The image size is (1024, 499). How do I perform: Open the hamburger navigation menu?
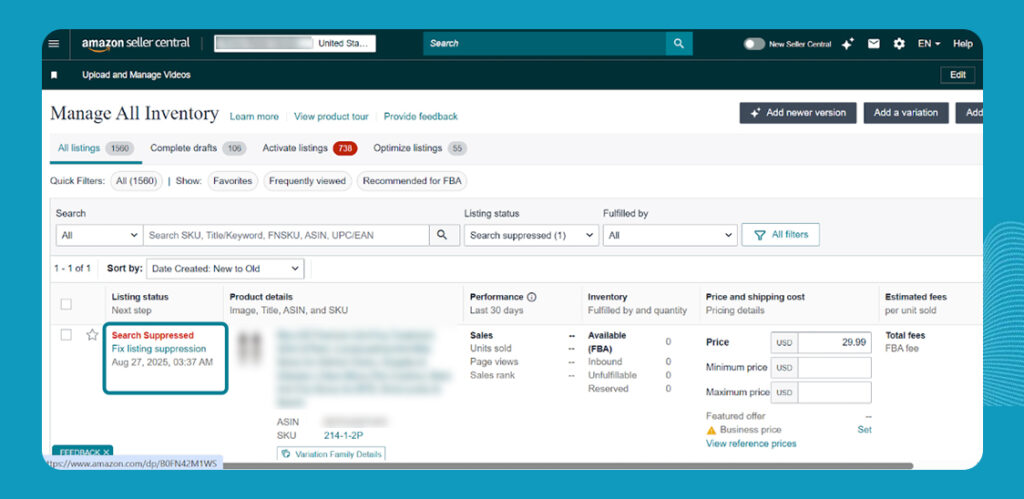tap(54, 44)
